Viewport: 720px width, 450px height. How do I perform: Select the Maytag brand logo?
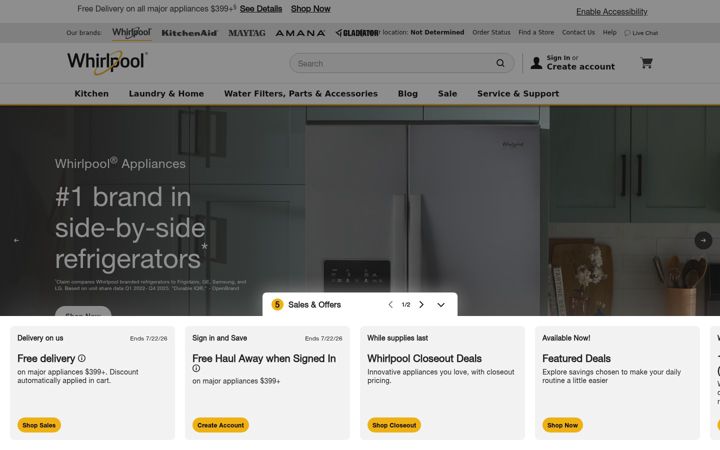pos(247,33)
